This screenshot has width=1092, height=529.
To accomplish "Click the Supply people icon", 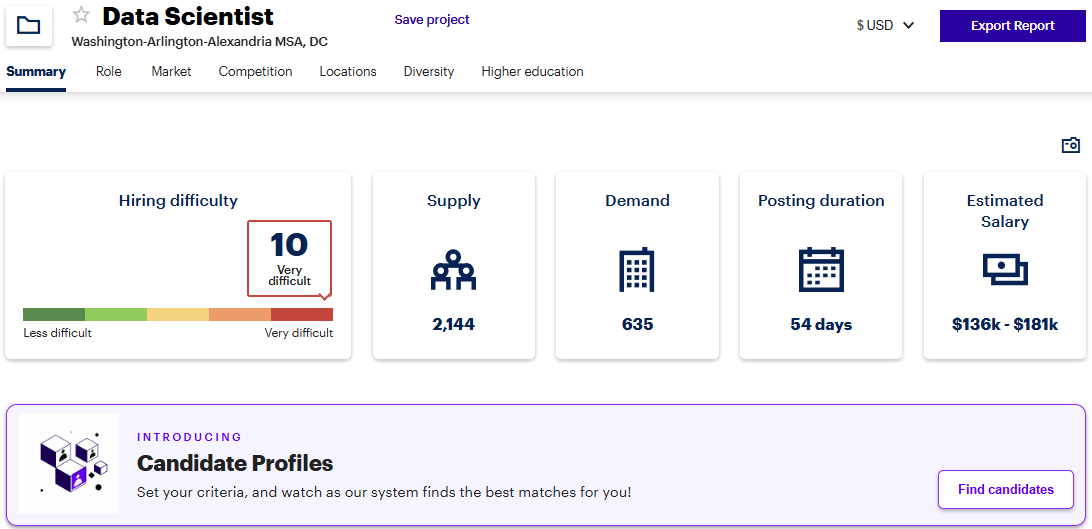I will pyautogui.click(x=453, y=270).
